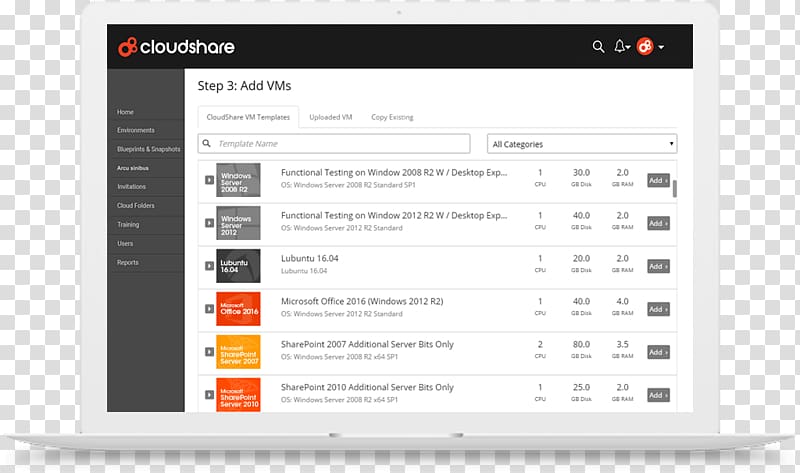The width and height of the screenshot is (800, 473).
Task: Click the Windows Server 2012 thumbnail
Action: pos(238,223)
